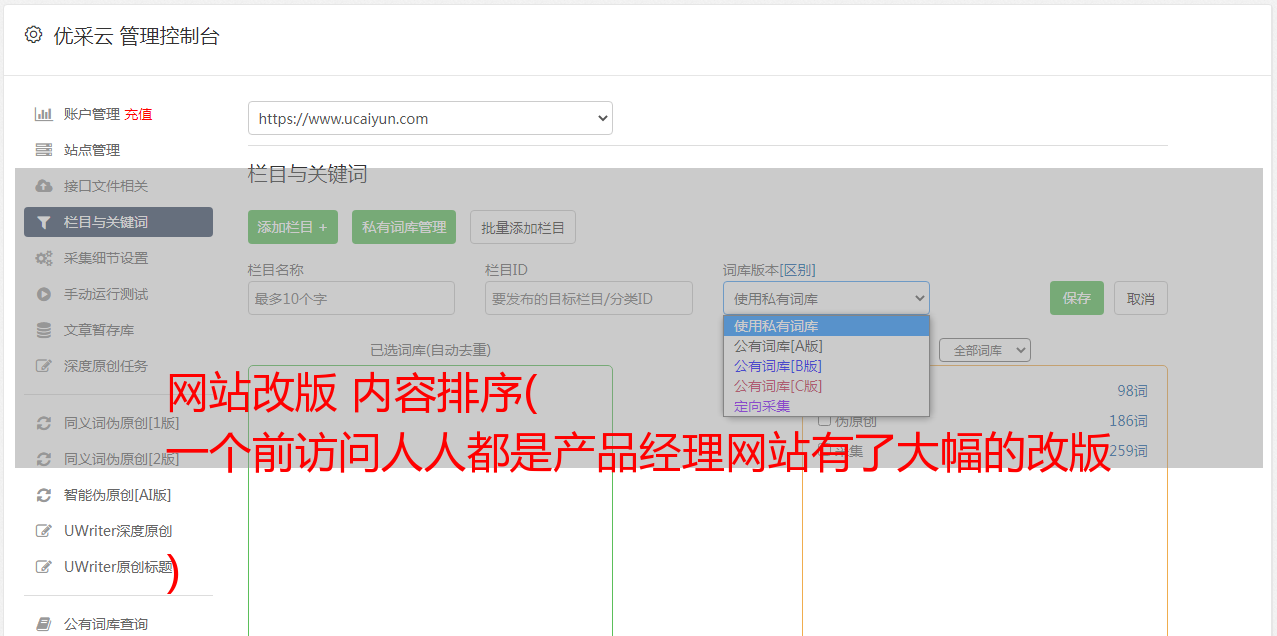Click the green 保存 button
This screenshot has height=636, width=1277.
1077,298
